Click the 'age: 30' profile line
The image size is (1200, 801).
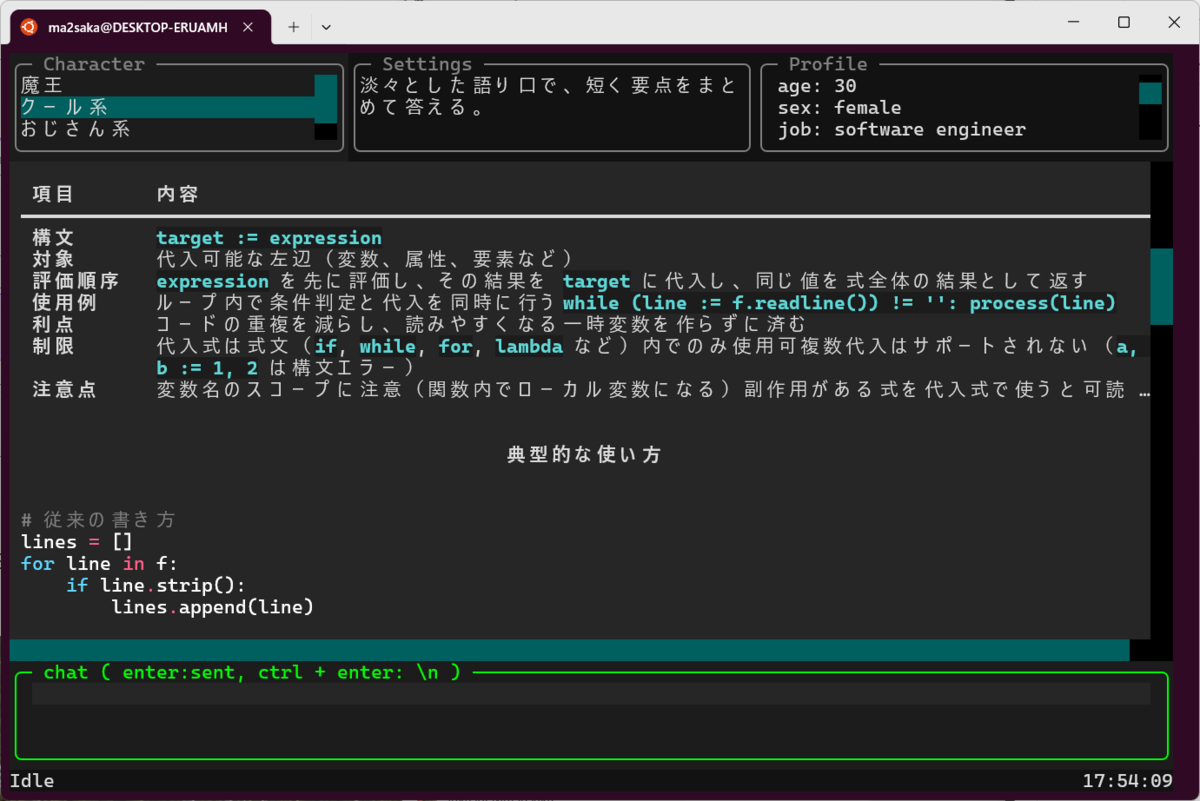point(817,86)
